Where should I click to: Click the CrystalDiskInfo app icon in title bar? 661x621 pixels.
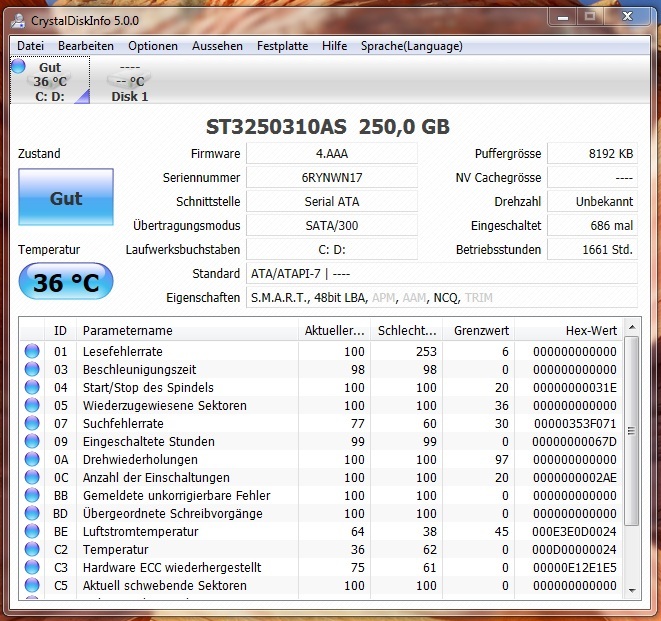18,21
